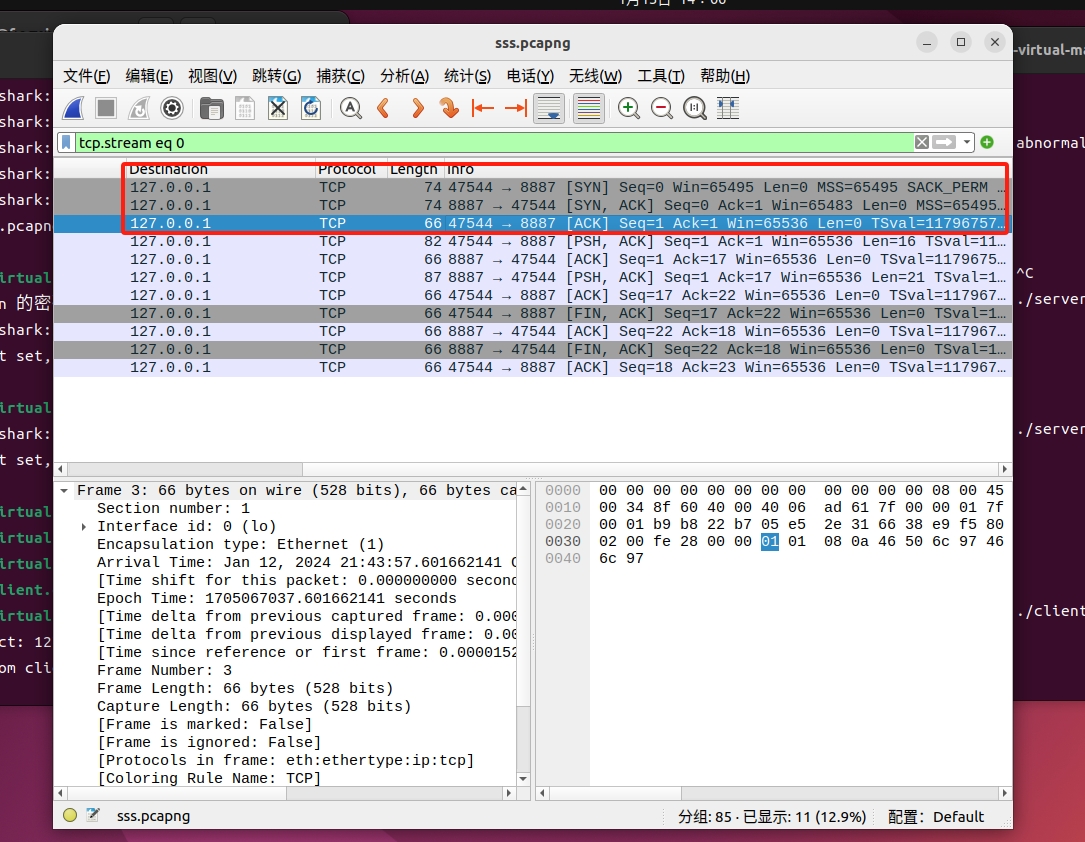Clear the display filter X button
Screen dimensions: 1085x842
(922, 143)
